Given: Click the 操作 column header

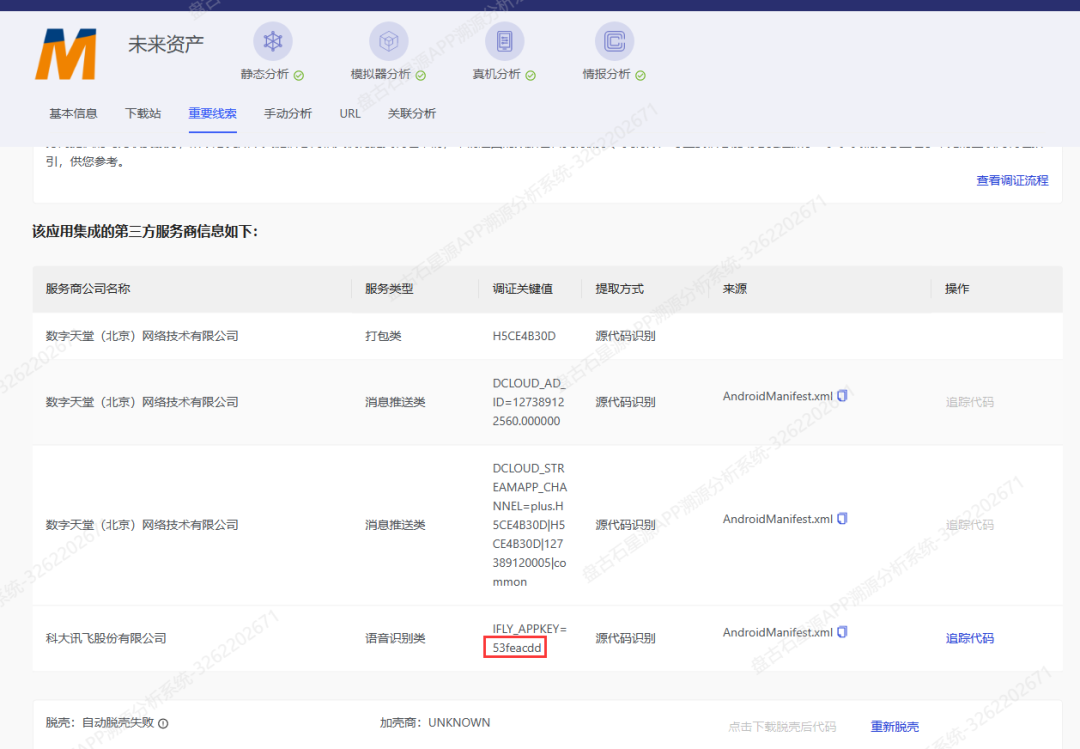Looking at the screenshot, I should click(957, 289).
